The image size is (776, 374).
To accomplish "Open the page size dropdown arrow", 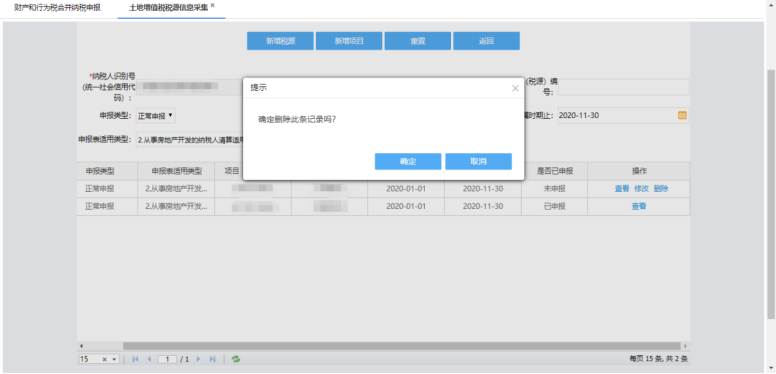I will (114, 359).
